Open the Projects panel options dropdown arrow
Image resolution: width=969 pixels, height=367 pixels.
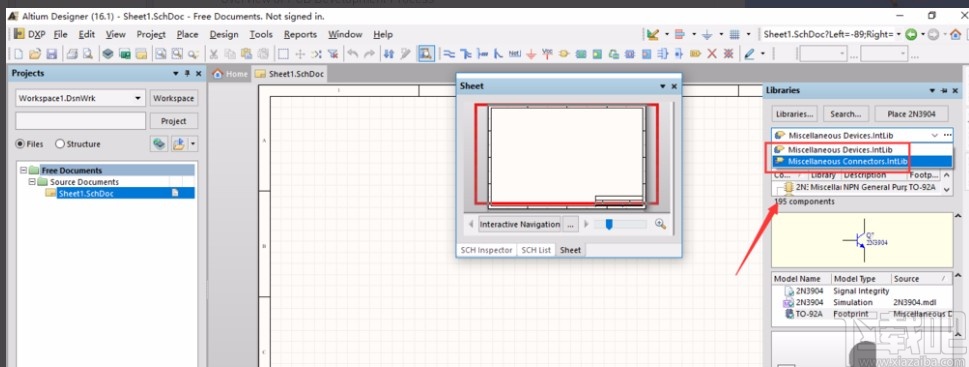click(176, 74)
